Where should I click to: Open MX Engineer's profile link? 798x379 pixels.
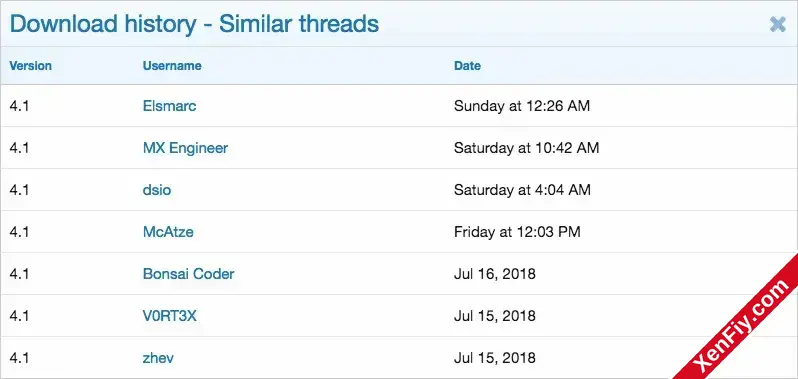185,148
